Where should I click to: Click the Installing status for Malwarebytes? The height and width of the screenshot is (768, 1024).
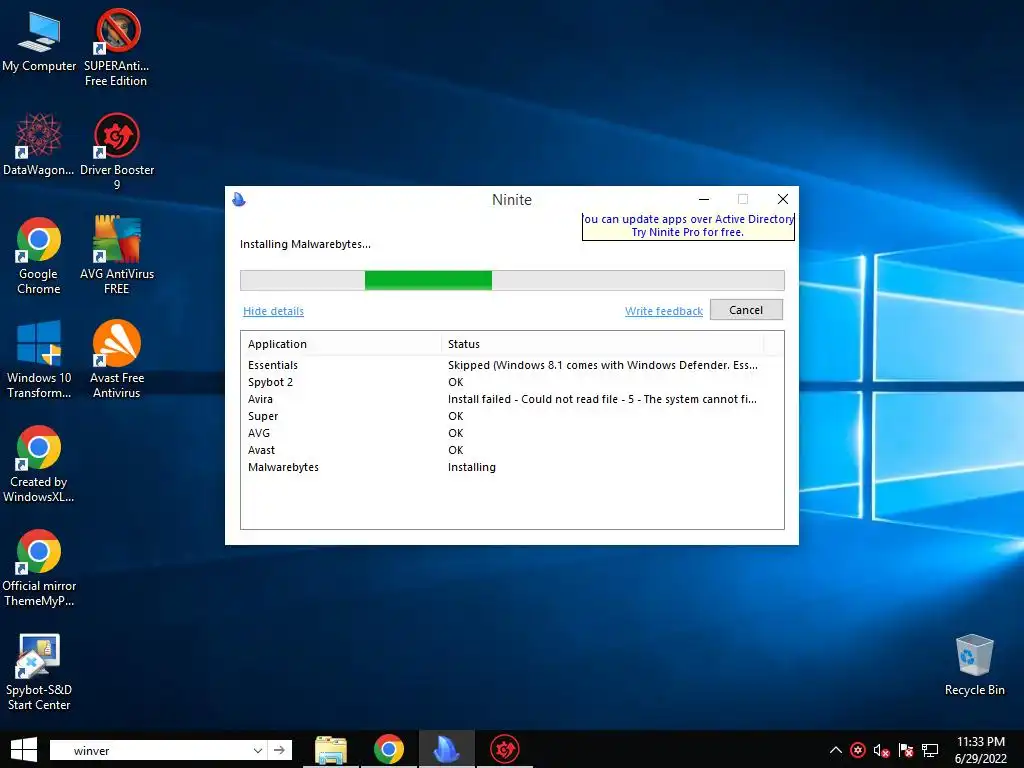(472, 467)
